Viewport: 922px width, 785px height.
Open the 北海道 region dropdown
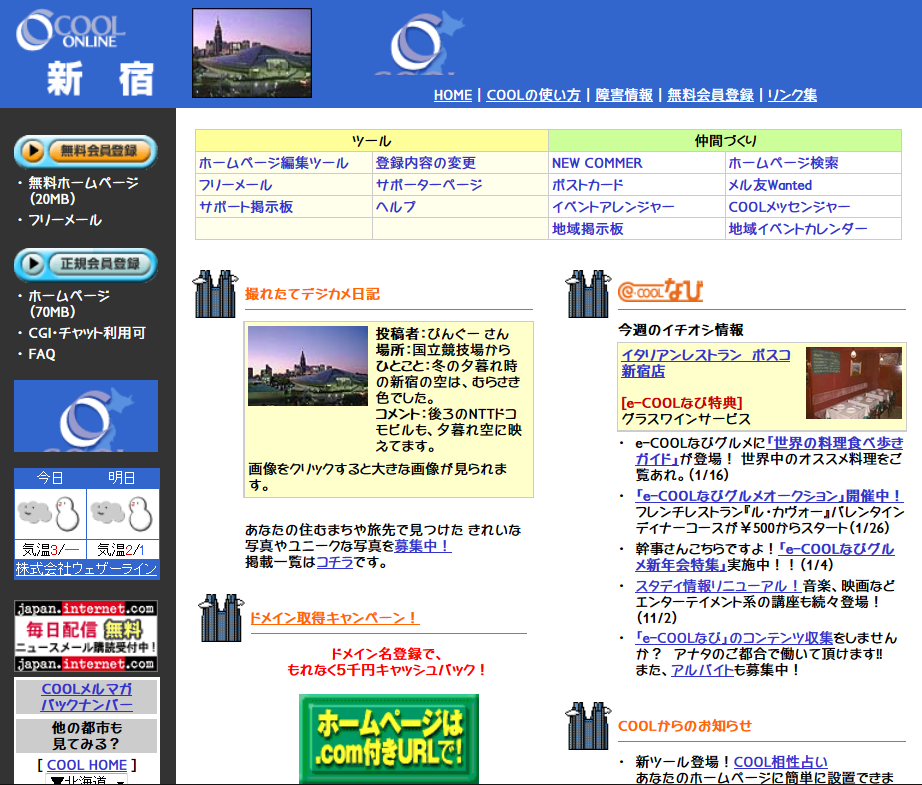click(x=86, y=779)
